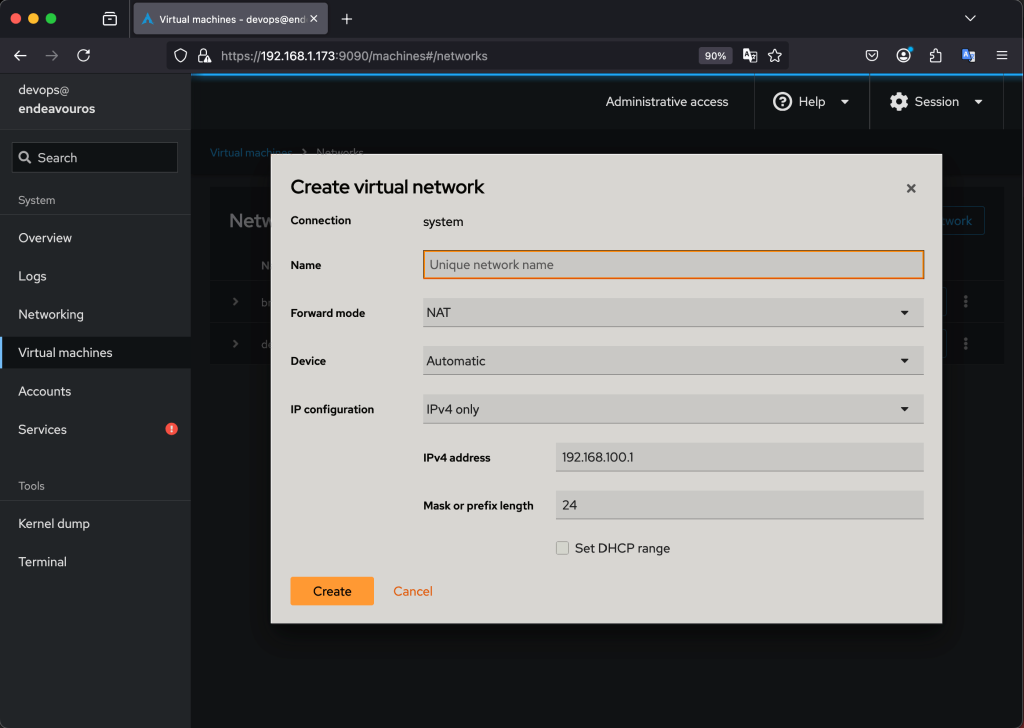Viewport: 1024px width, 728px height.
Task: Click the IPv4 address input field
Action: coord(738,457)
